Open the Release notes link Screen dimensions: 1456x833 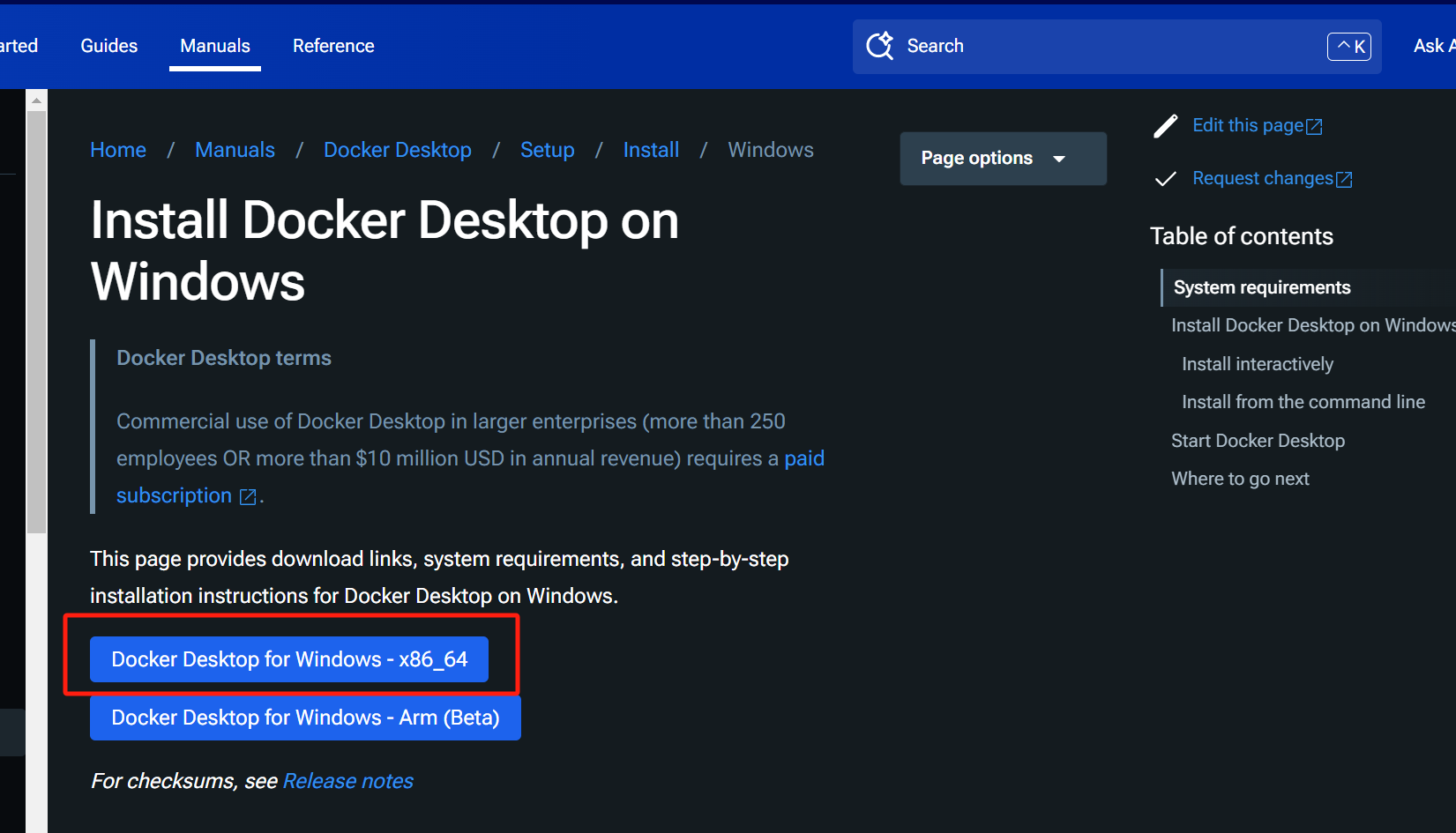(x=348, y=781)
